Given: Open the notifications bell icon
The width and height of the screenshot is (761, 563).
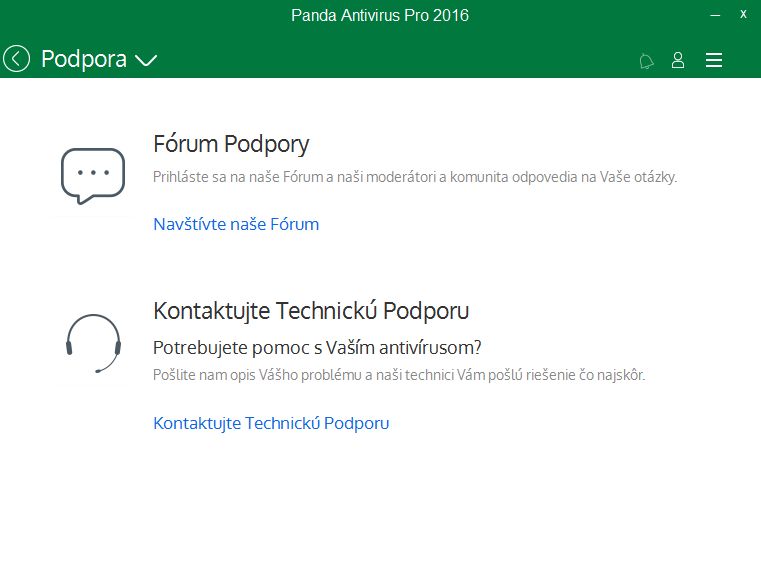Looking at the screenshot, I should [x=646, y=61].
